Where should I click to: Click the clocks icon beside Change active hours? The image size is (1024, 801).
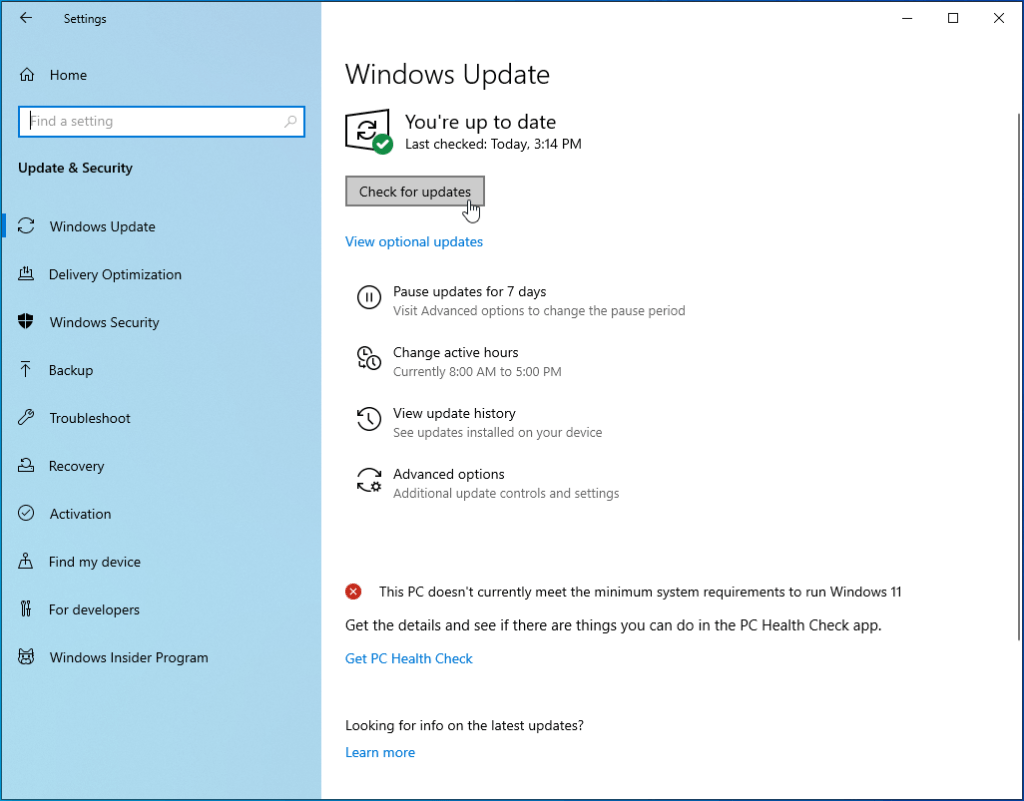click(368, 358)
